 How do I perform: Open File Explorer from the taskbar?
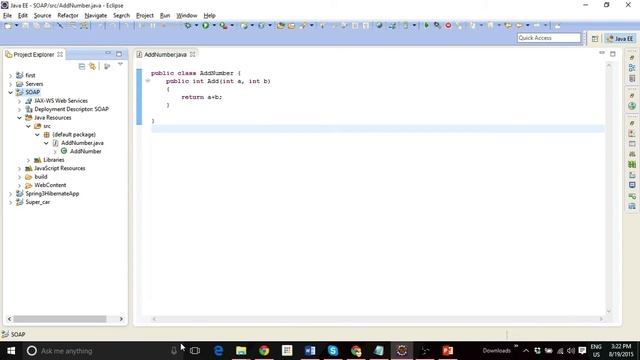pos(241,351)
